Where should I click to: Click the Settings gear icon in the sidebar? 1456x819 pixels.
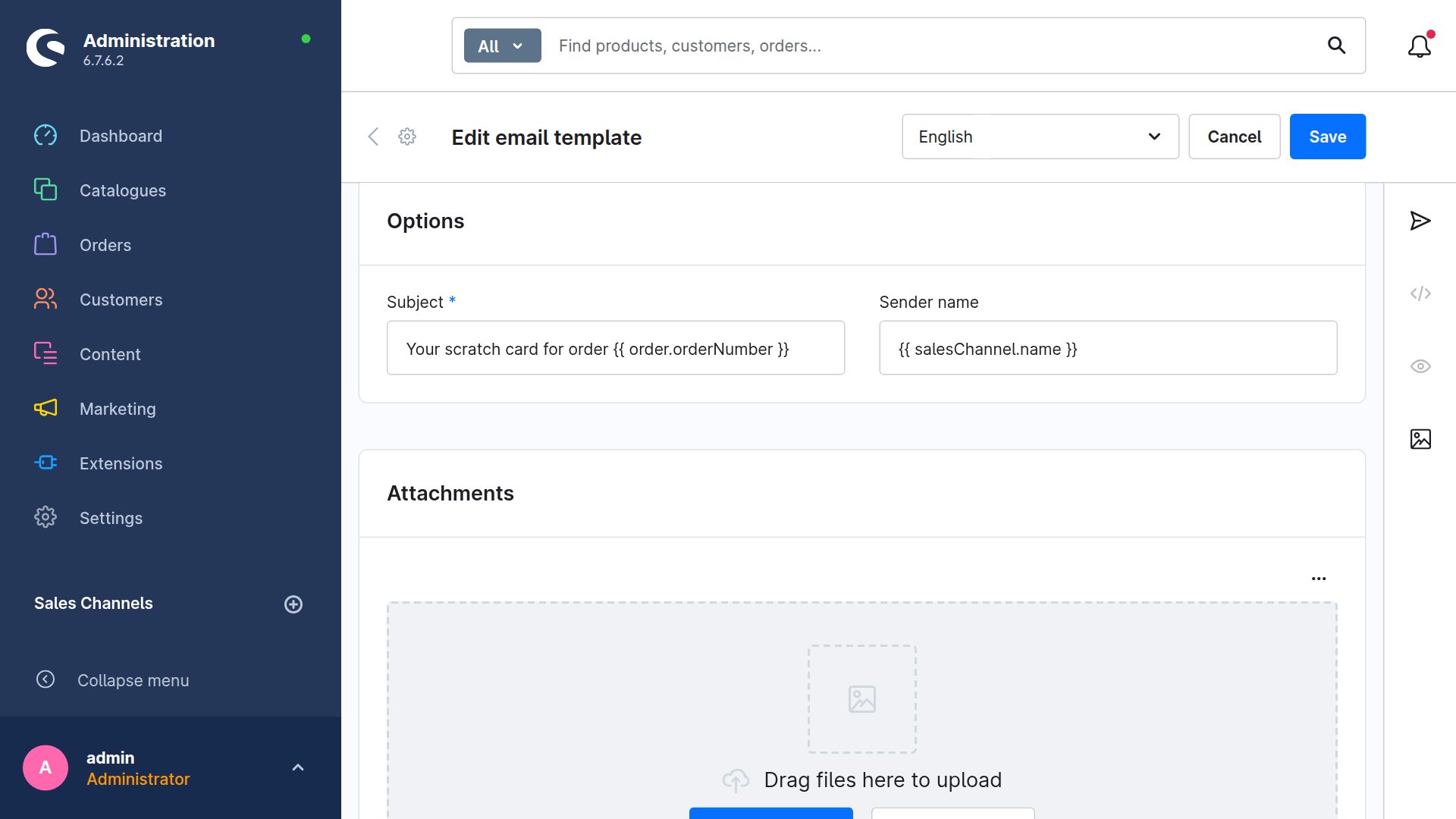45,517
